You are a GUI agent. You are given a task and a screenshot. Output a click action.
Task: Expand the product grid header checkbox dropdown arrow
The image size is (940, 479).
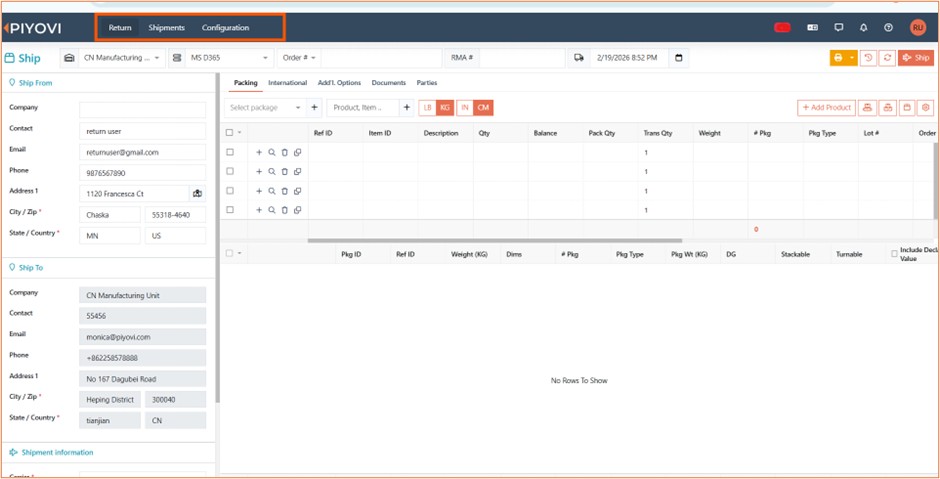click(x=239, y=133)
